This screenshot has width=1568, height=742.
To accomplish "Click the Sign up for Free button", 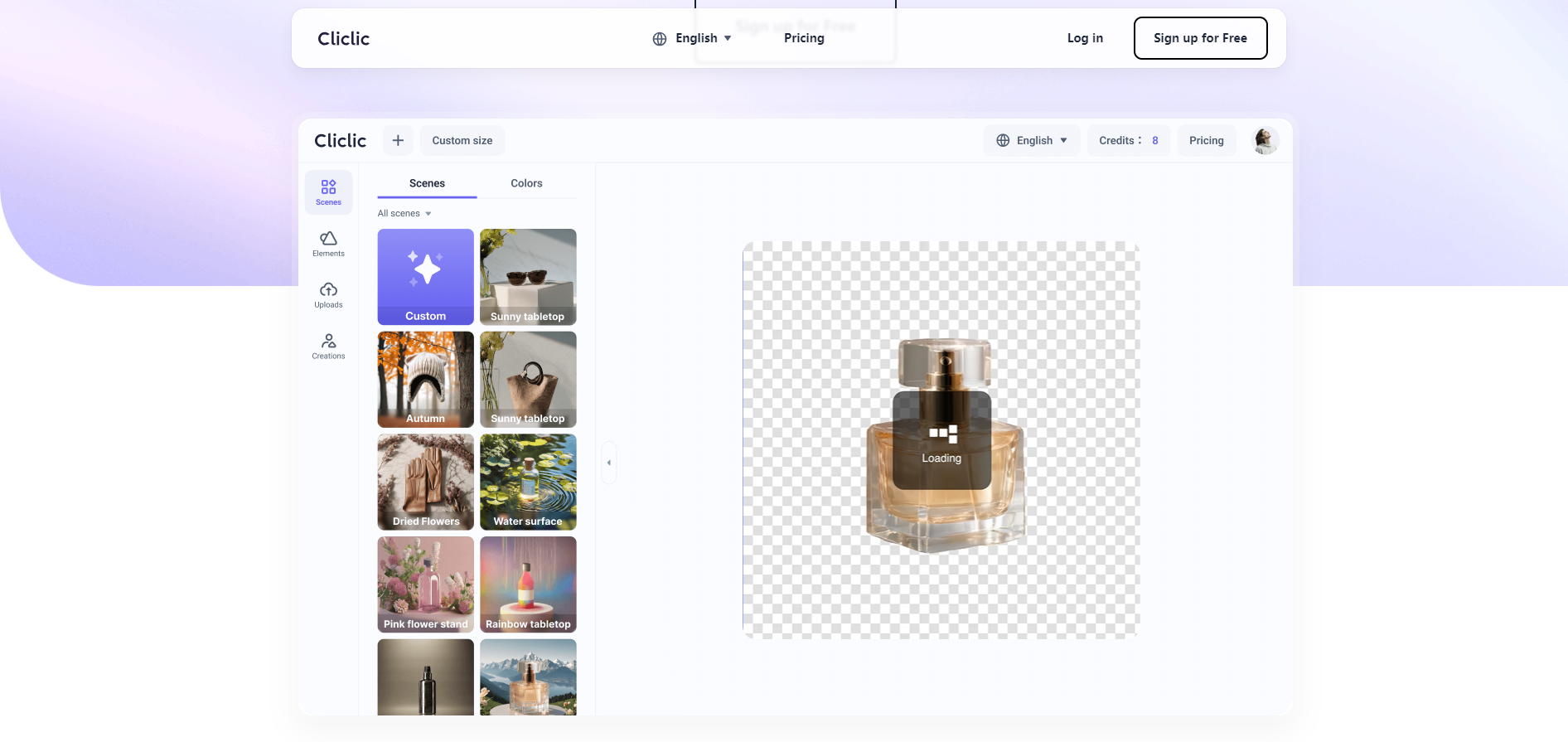I will [x=1200, y=38].
